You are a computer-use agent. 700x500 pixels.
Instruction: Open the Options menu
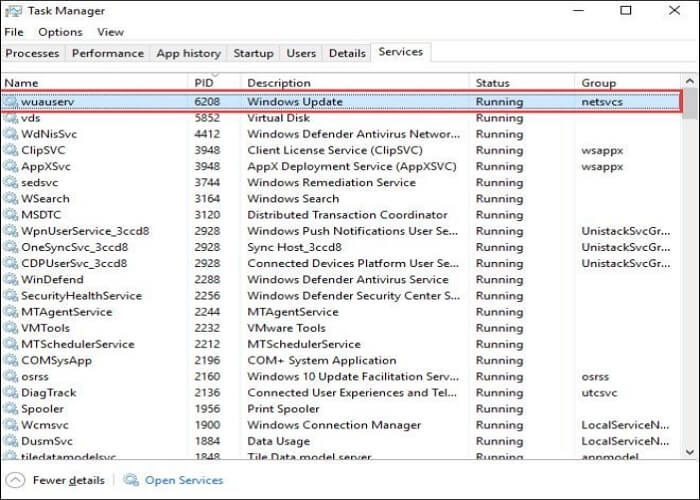point(60,32)
